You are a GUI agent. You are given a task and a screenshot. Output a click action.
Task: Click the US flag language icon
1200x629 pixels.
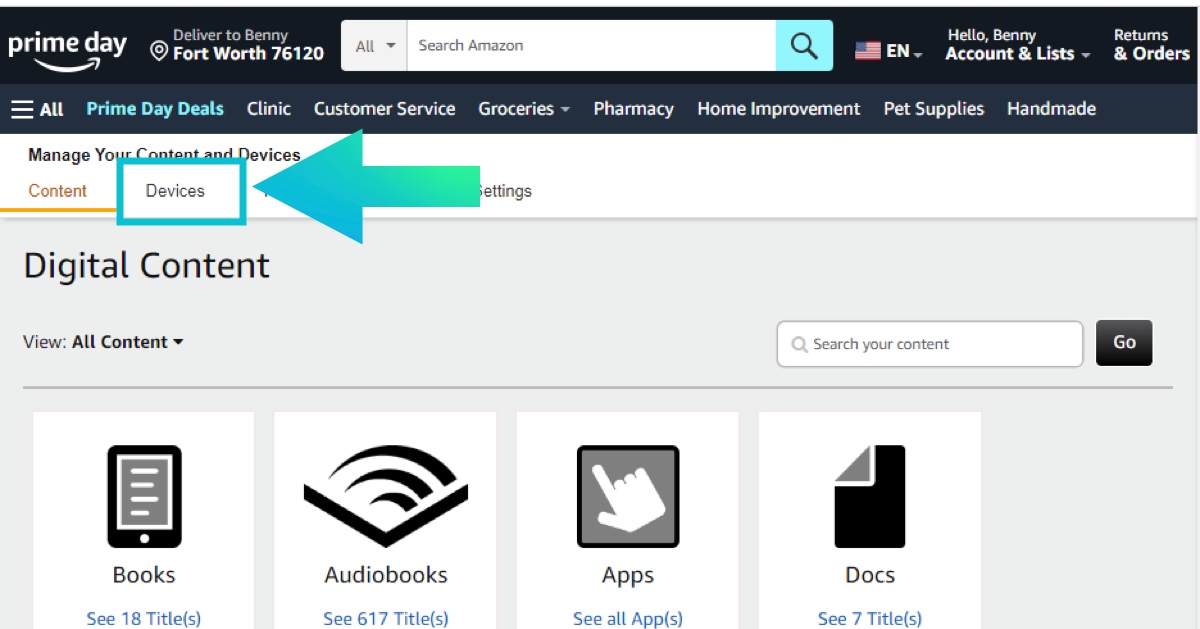867,50
